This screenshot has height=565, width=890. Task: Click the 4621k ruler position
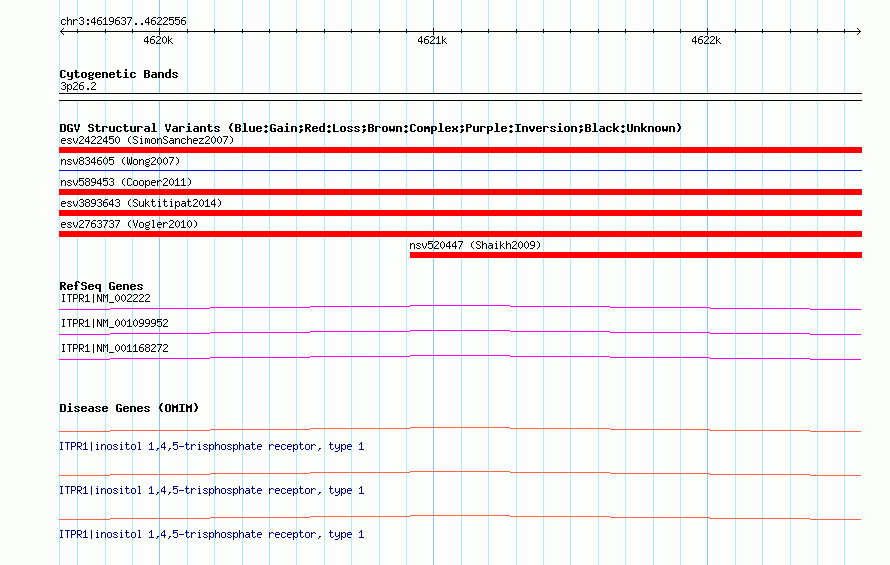click(432, 40)
